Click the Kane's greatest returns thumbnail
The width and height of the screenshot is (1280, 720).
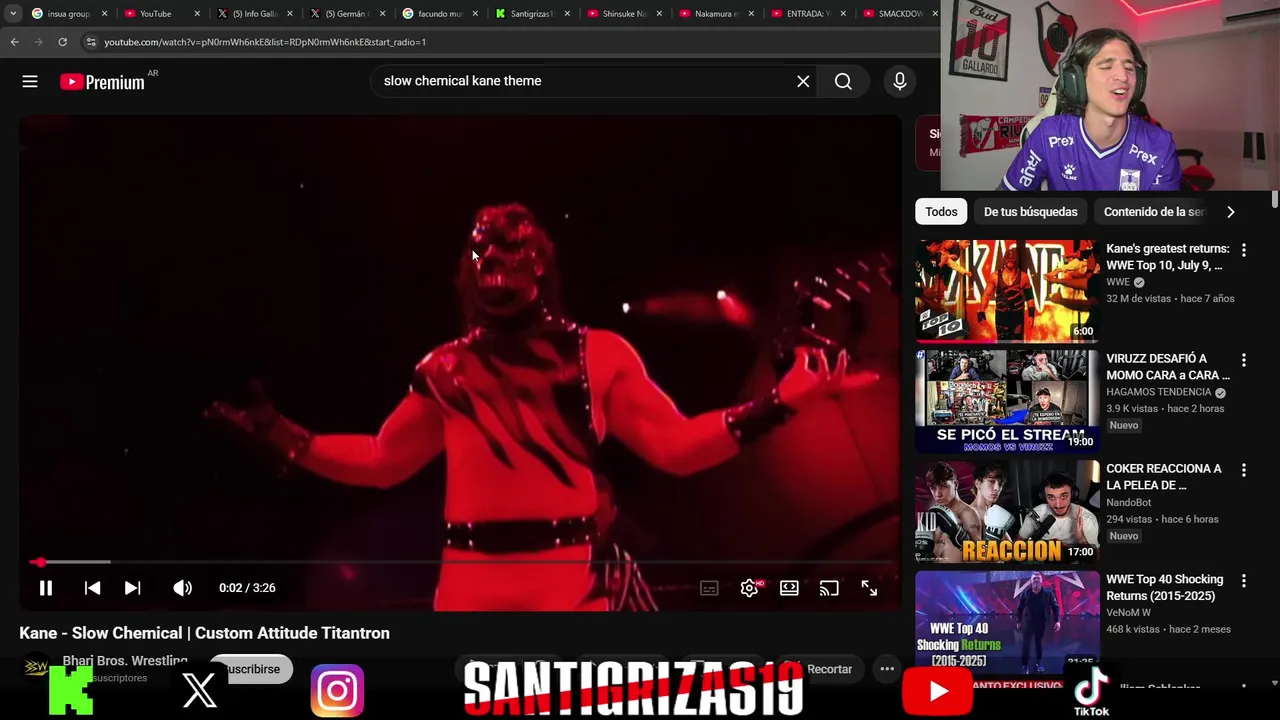(1007, 290)
